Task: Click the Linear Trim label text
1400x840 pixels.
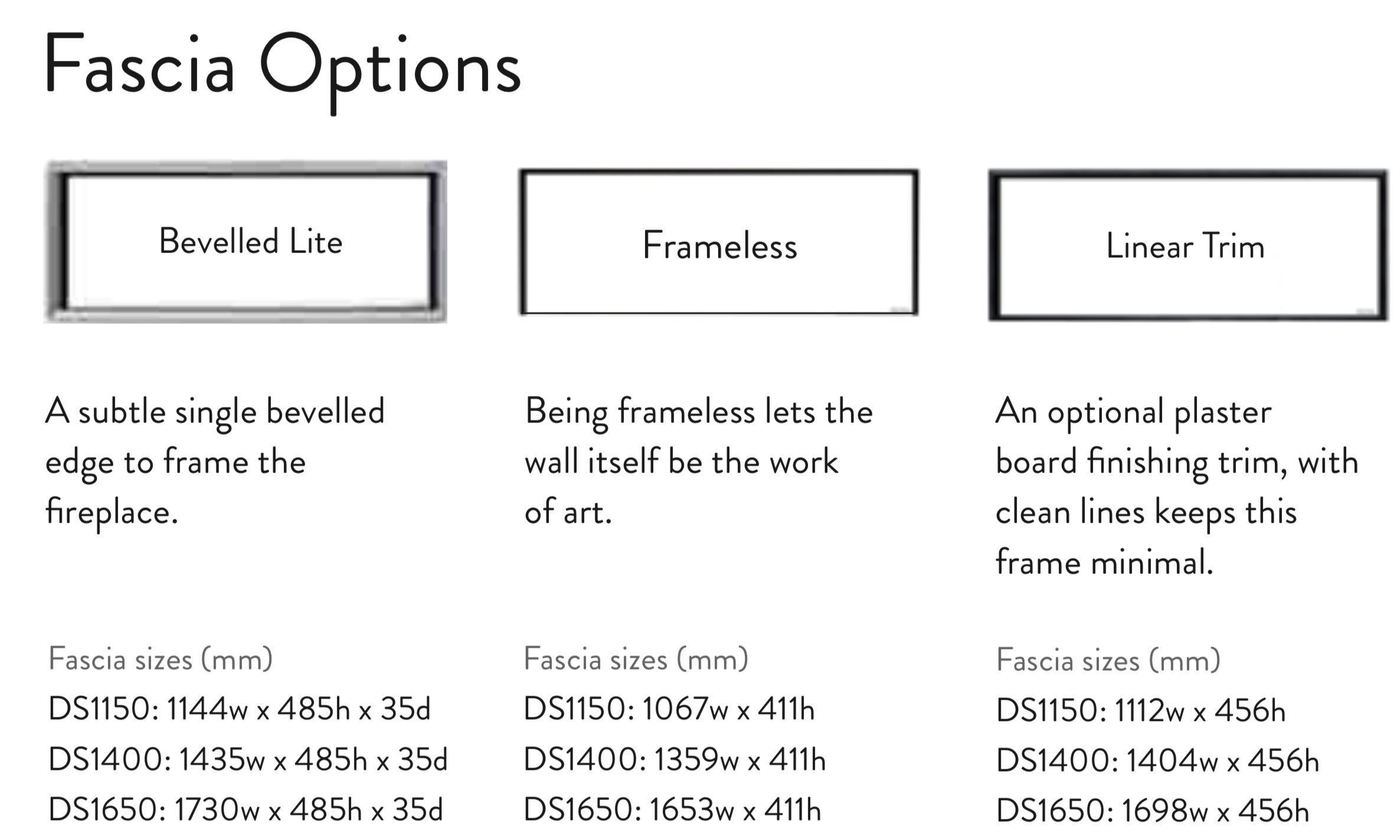Action: pos(1185,245)
